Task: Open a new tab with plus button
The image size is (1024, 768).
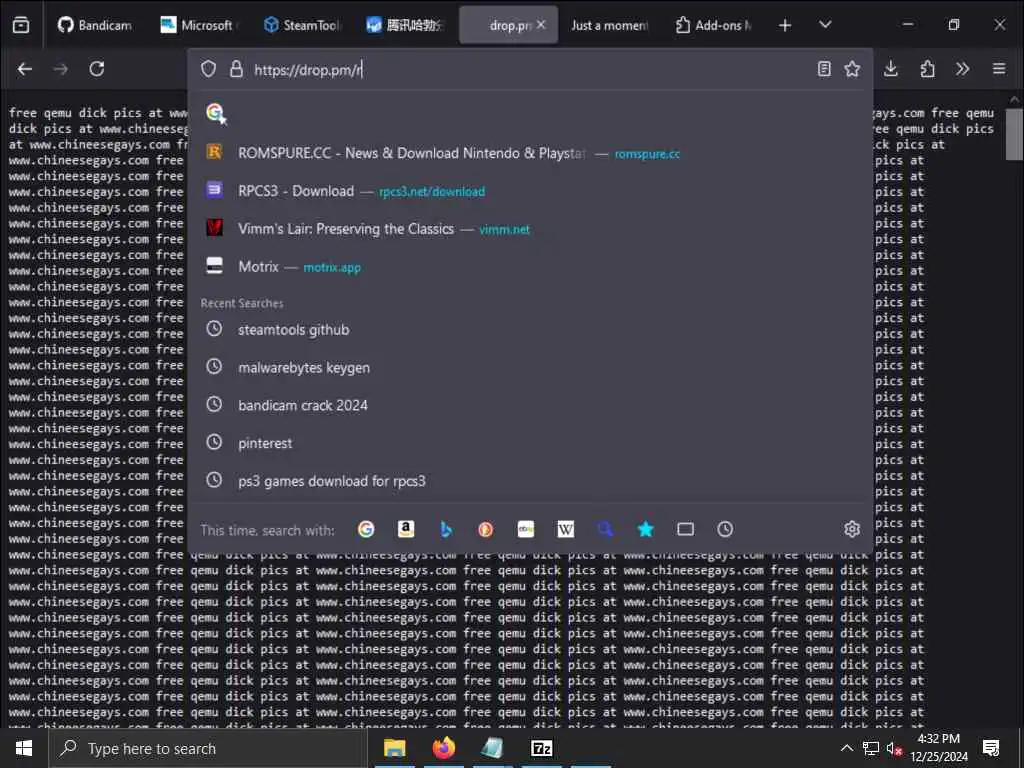Action: (x=785, y=25)
